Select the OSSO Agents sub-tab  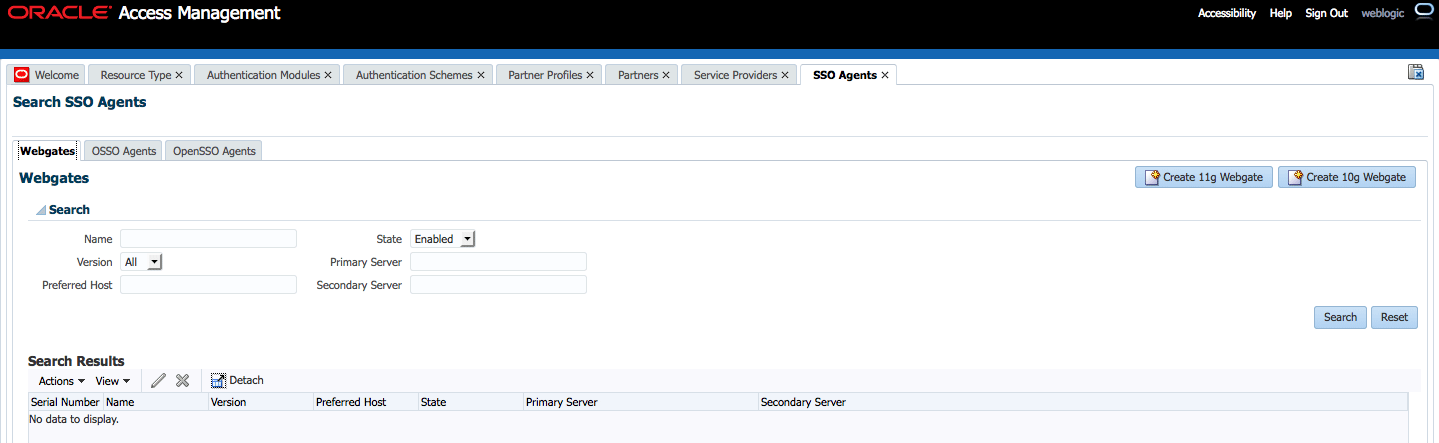(123, 151)
